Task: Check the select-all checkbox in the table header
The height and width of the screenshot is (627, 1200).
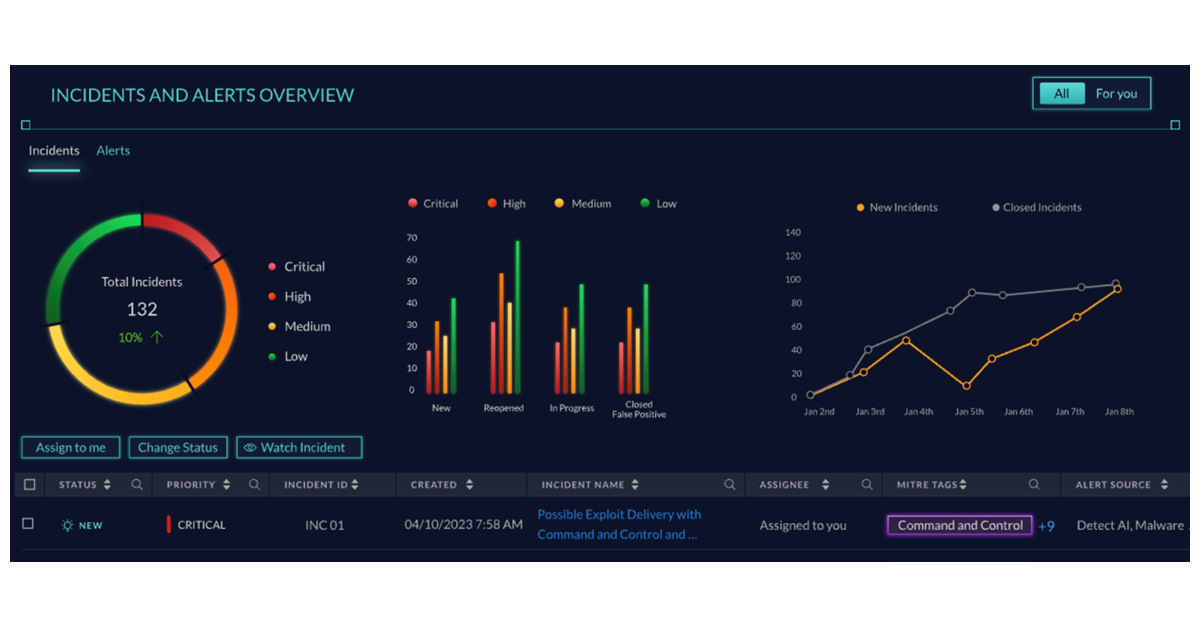Action: point(29,484)
